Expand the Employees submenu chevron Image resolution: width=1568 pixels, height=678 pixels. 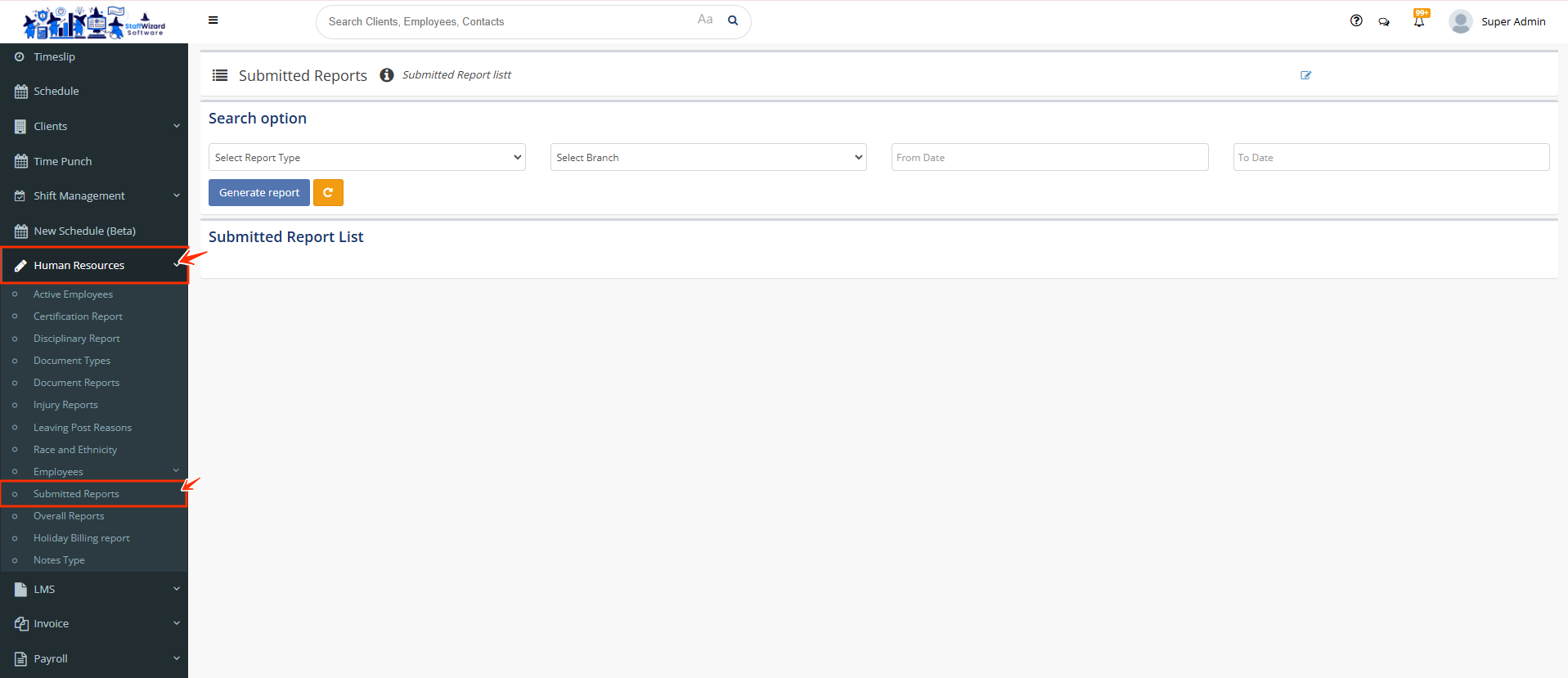176,471
